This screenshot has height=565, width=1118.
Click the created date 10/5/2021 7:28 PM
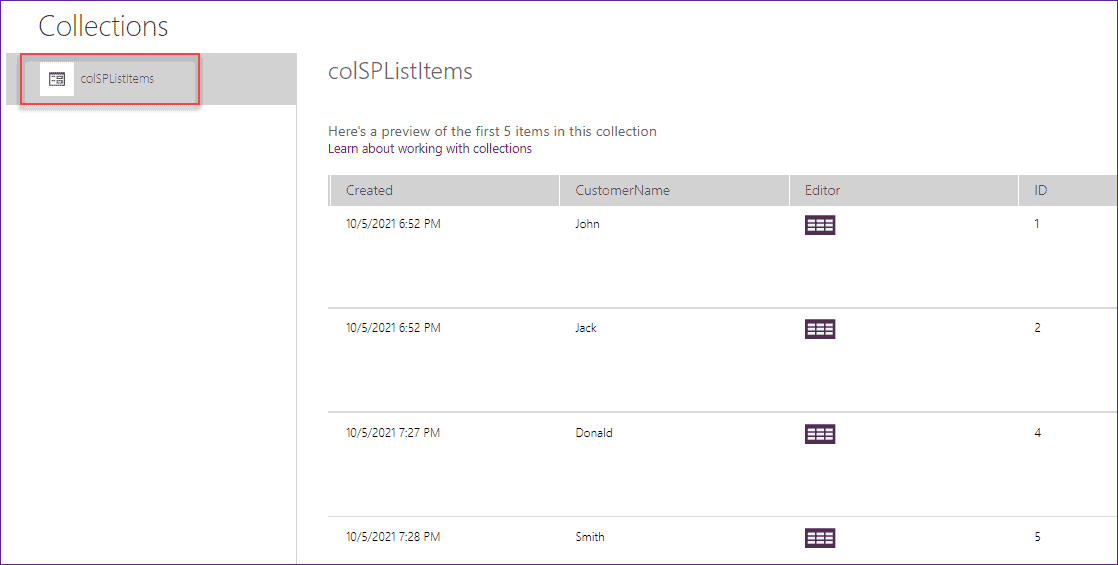point(394,537)
